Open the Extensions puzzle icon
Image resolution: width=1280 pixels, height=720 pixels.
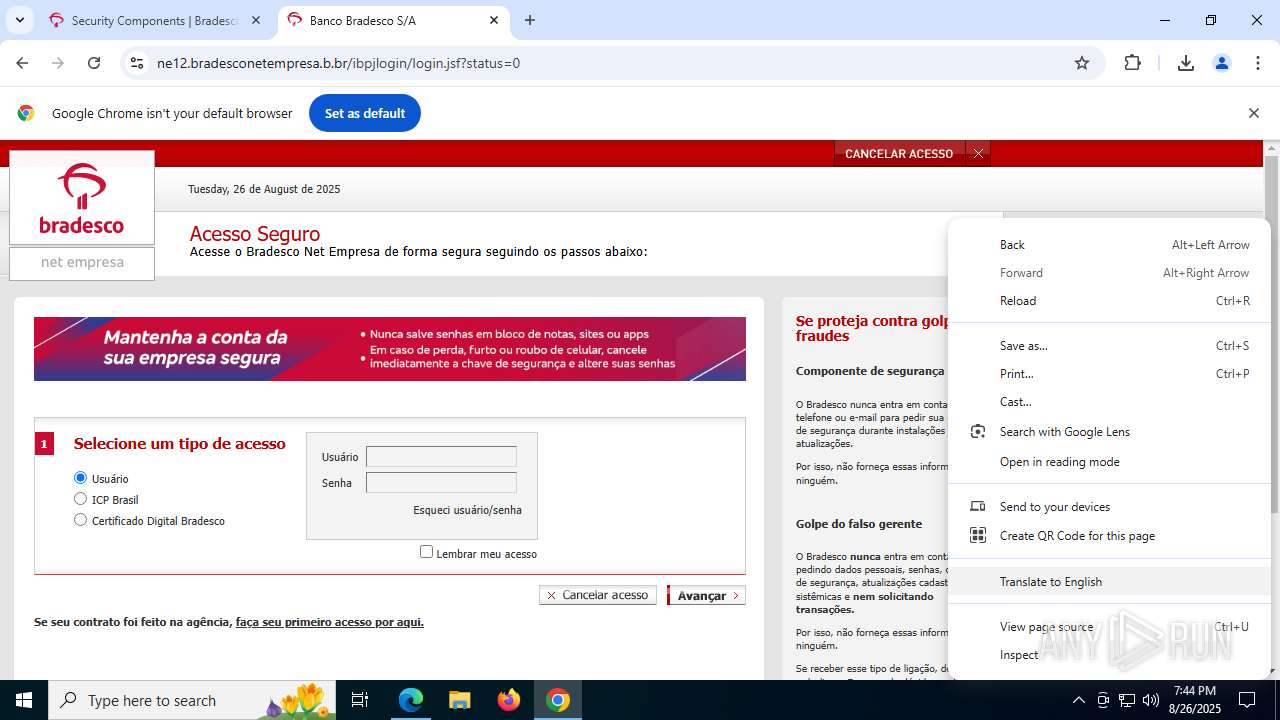point(1132,63)
